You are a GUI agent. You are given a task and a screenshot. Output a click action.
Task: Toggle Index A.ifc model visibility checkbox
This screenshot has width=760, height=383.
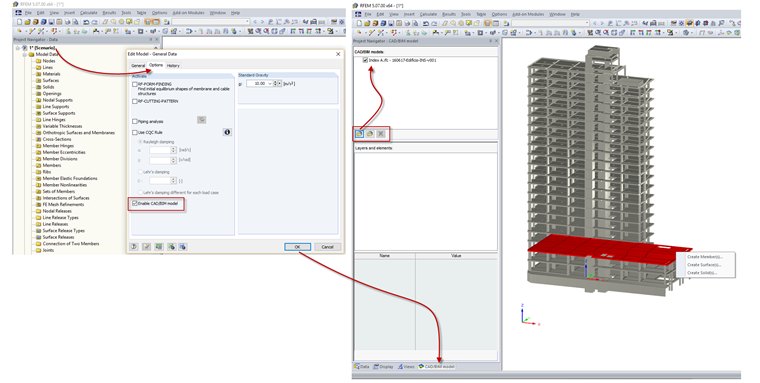365,60
